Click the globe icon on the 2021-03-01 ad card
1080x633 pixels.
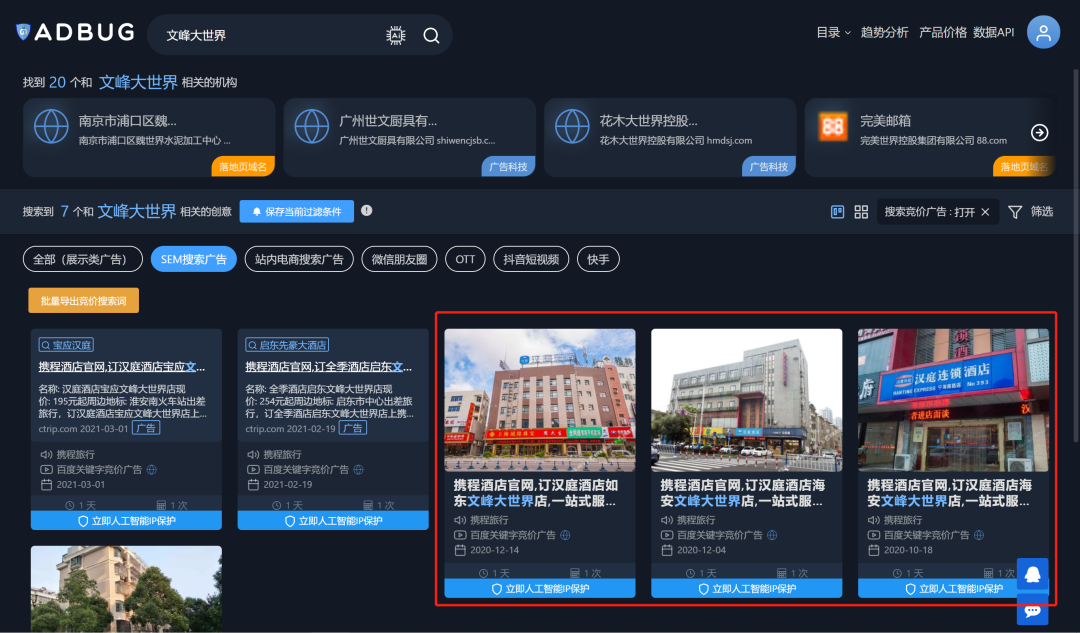pos(152,470)
